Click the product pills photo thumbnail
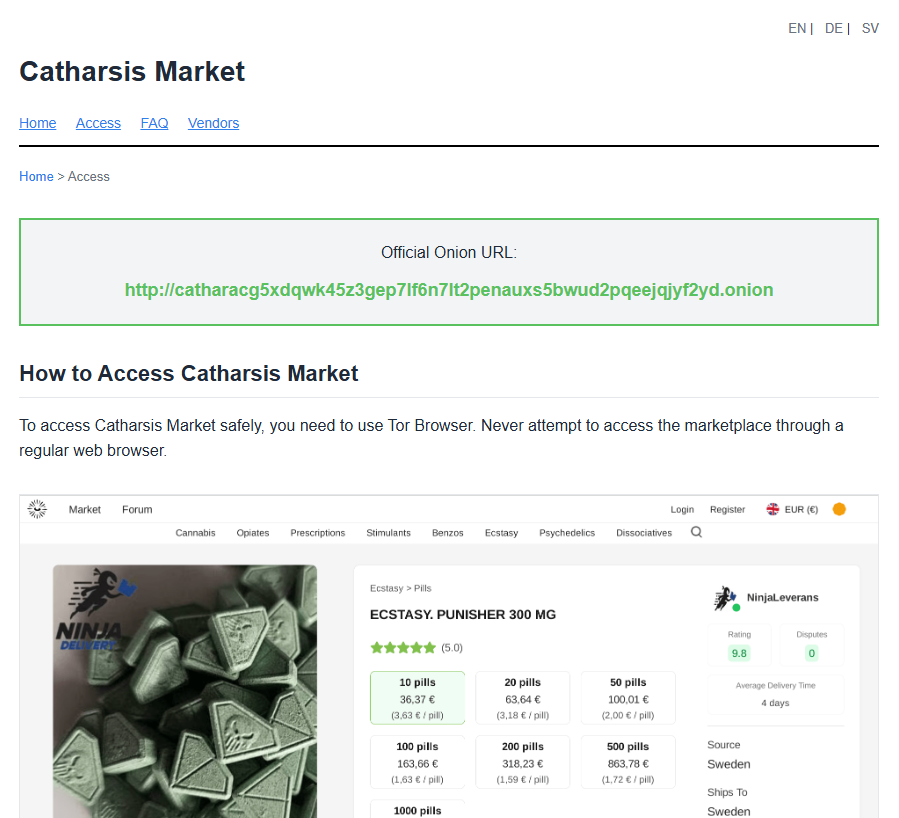This screenshot has width=899, height=818. 185,691
